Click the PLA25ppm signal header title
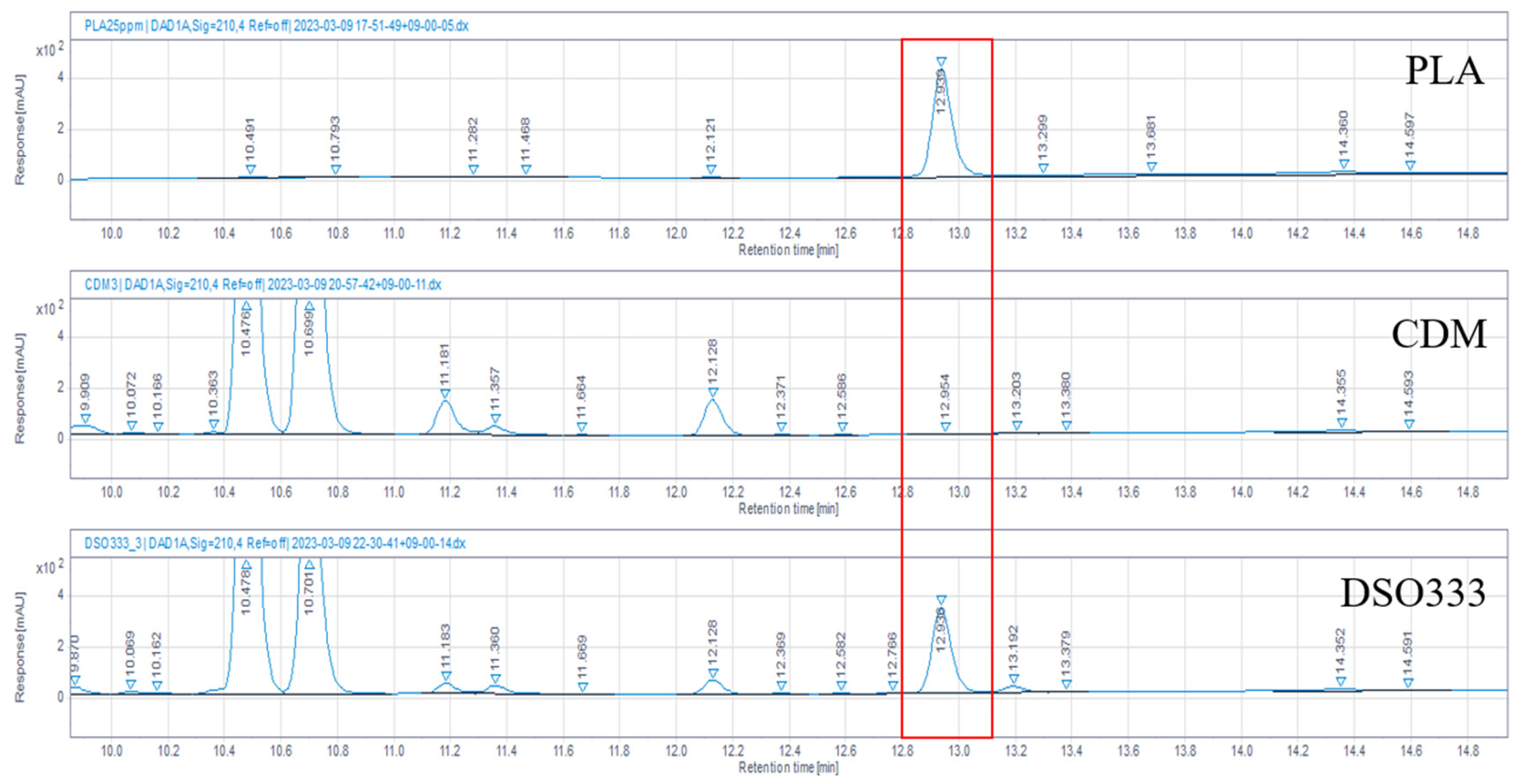The height and width of the screenshot is (784, 1519). click(x=277, y=26)
